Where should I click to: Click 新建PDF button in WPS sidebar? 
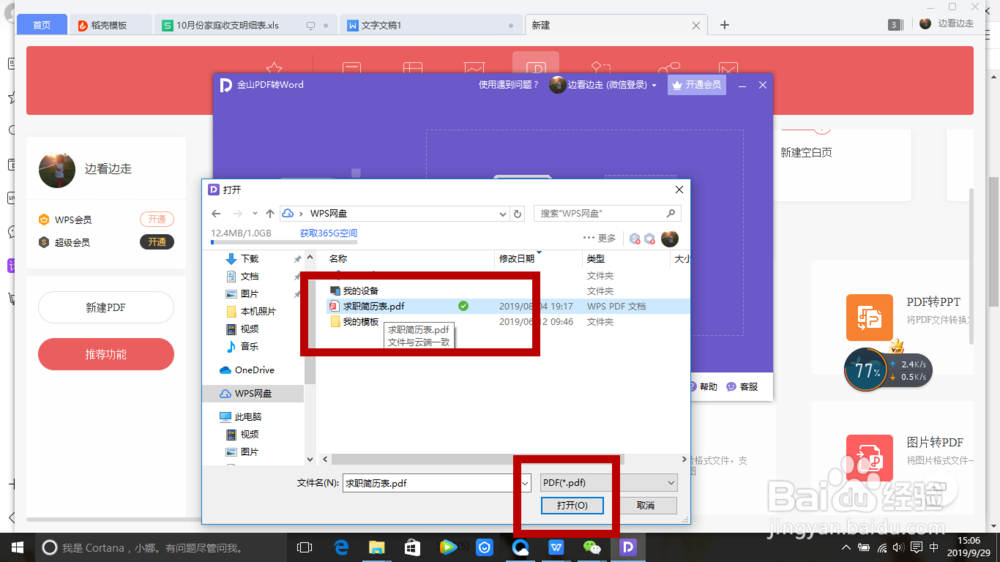(x=106, y=307)
